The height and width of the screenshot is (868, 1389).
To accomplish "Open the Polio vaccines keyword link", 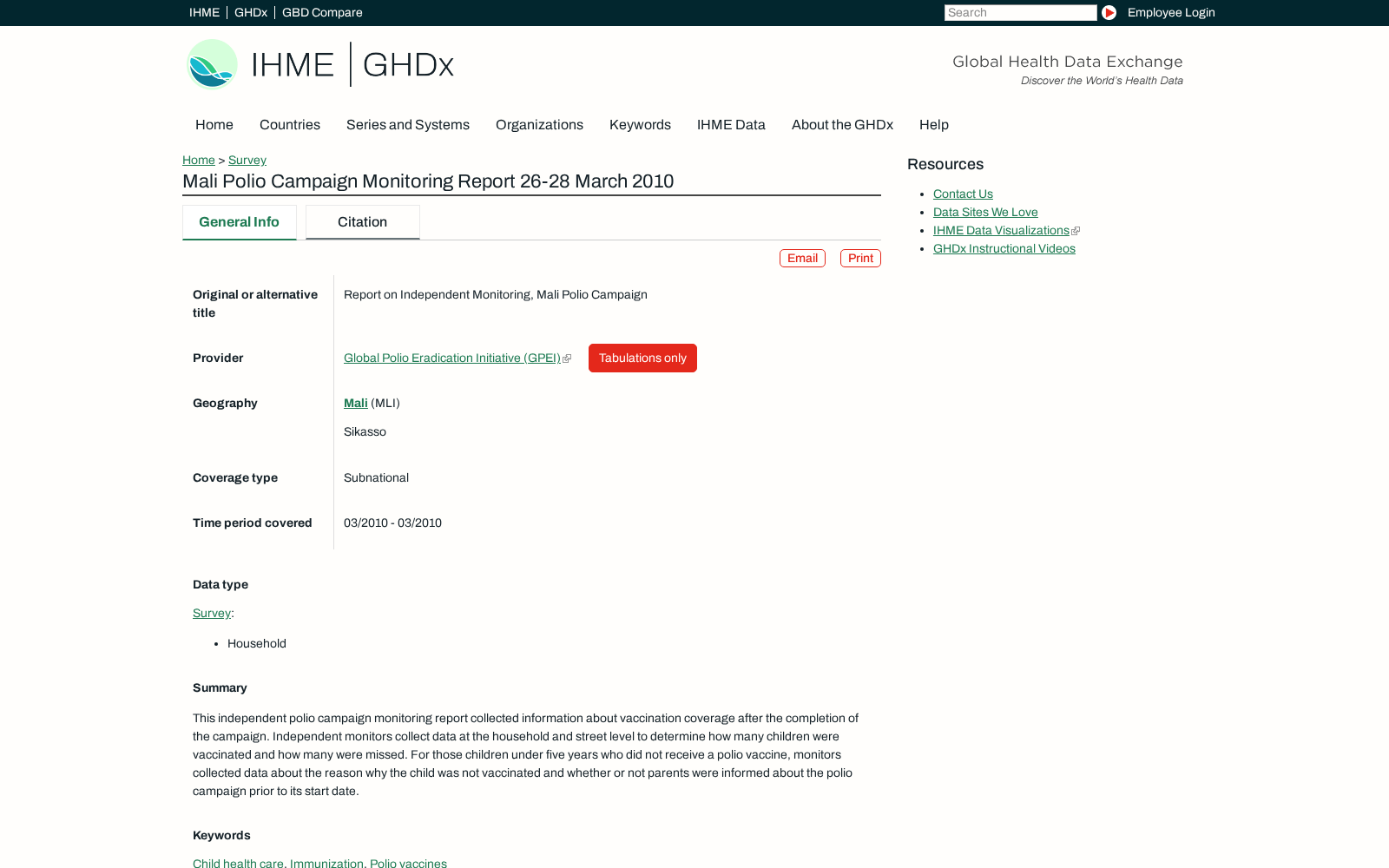I will coord(408,863).
